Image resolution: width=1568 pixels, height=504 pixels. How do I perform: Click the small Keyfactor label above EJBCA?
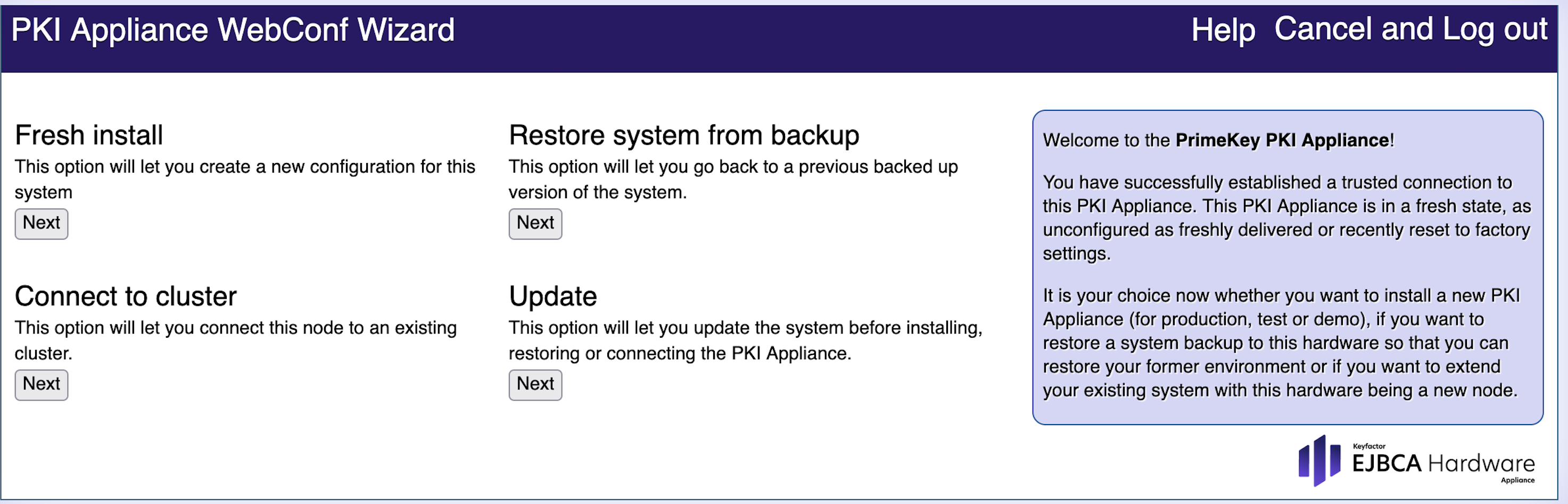1368,446
